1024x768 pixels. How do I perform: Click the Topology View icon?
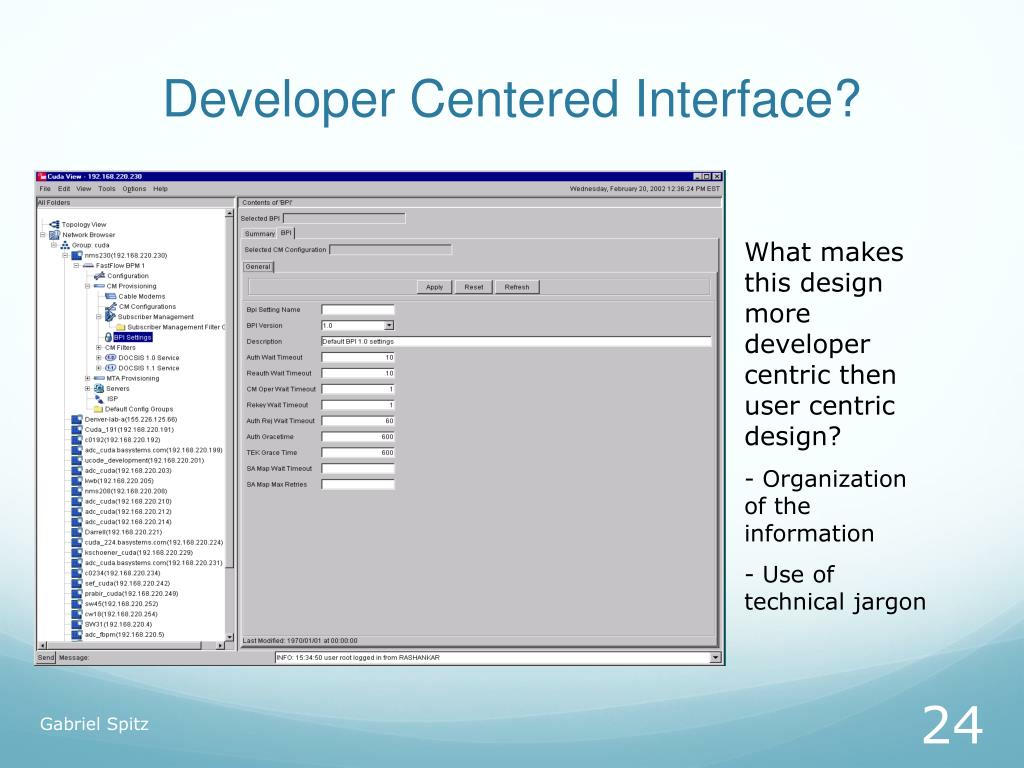(54, 225)
